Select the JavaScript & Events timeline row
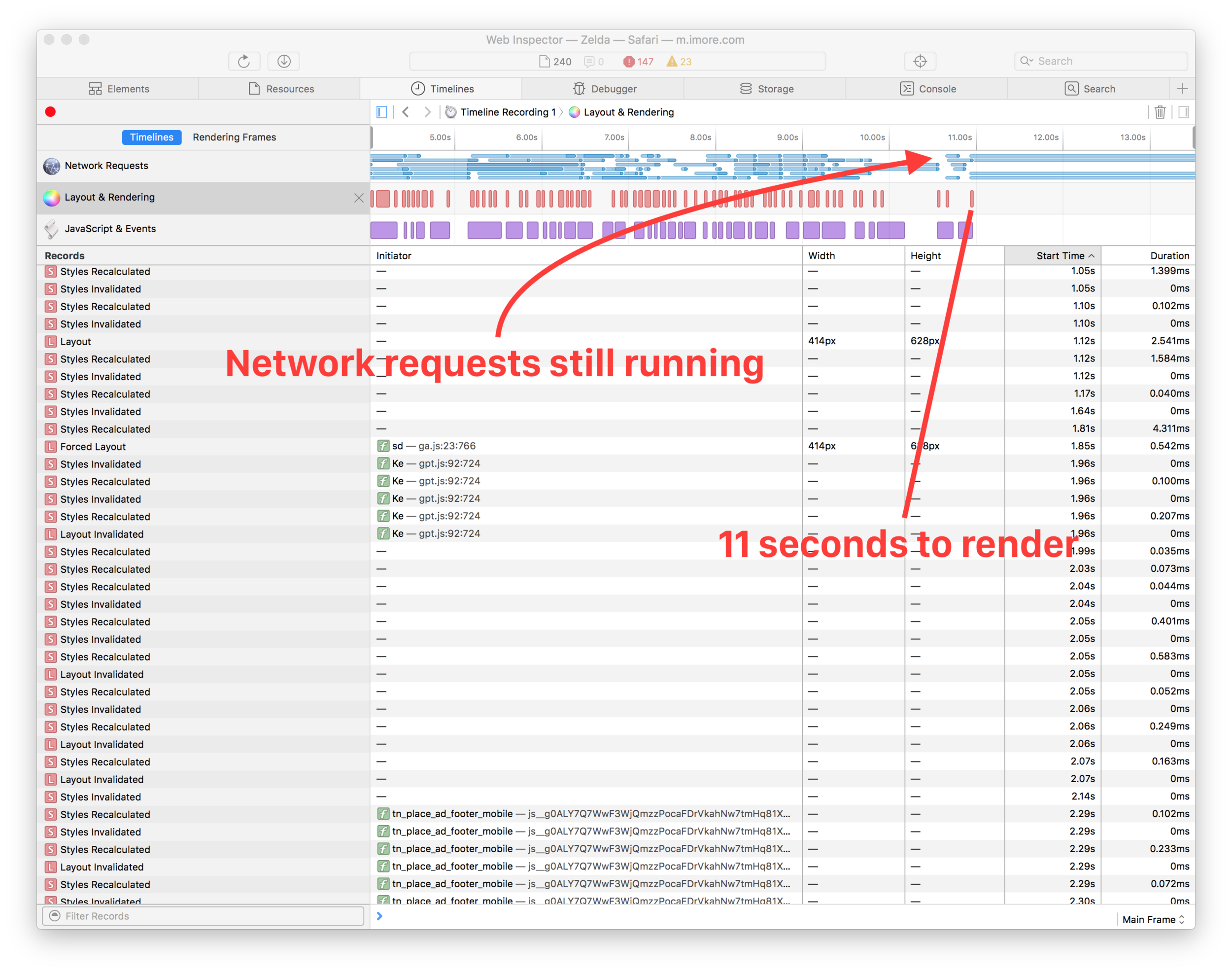1232x973 pixels. click(204, 229)
